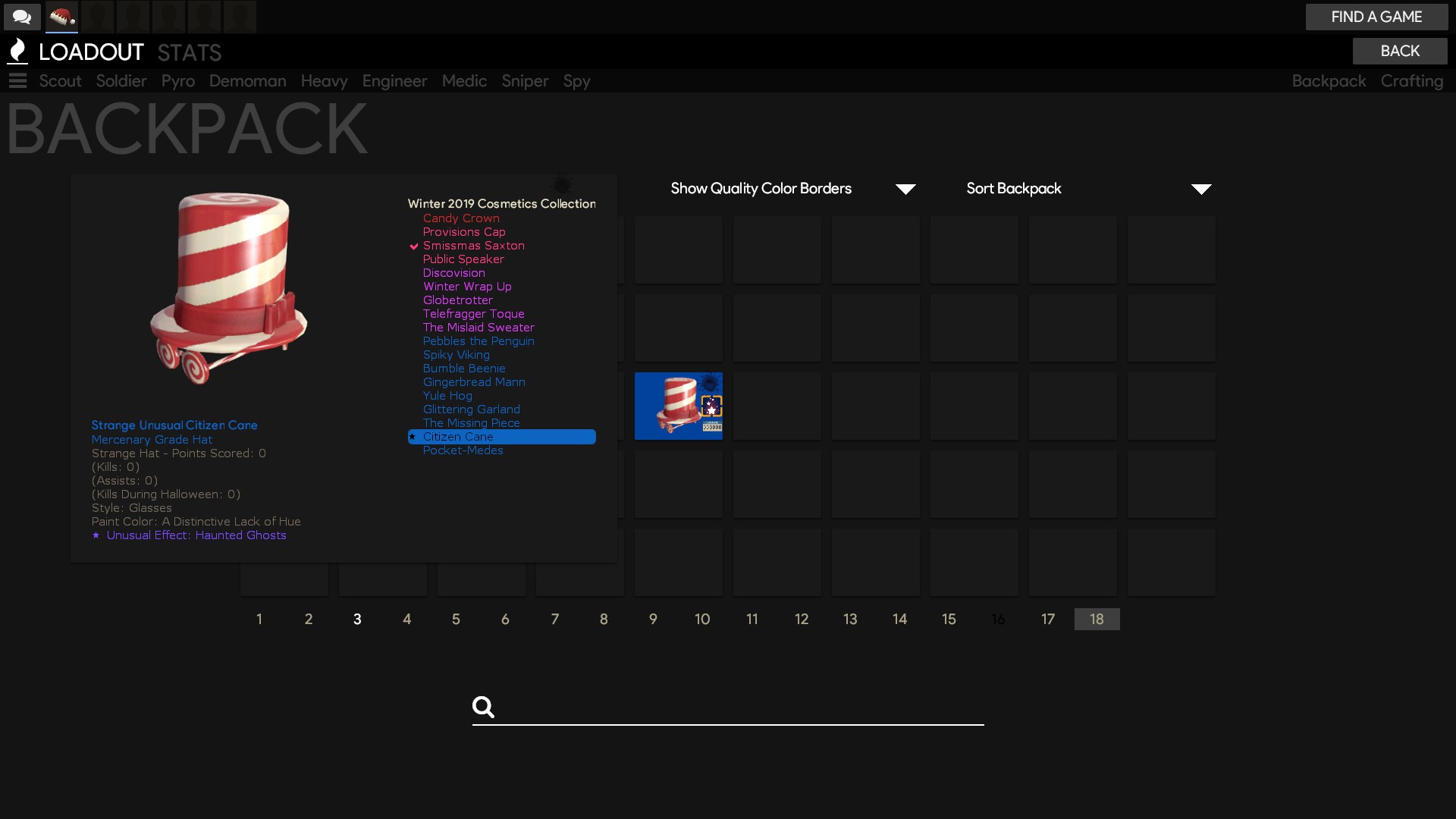
Task: Click the checkmark next to Smissmas Saxton
Action: coord(414,246)
